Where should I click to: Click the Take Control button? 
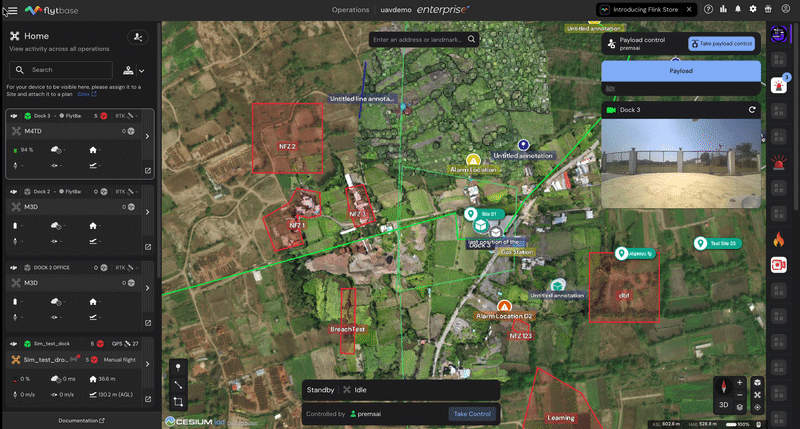(472, 414)
